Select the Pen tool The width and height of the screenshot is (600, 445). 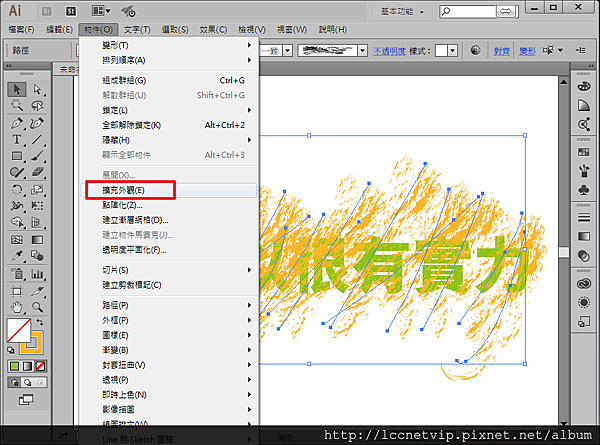coord(17,123)
